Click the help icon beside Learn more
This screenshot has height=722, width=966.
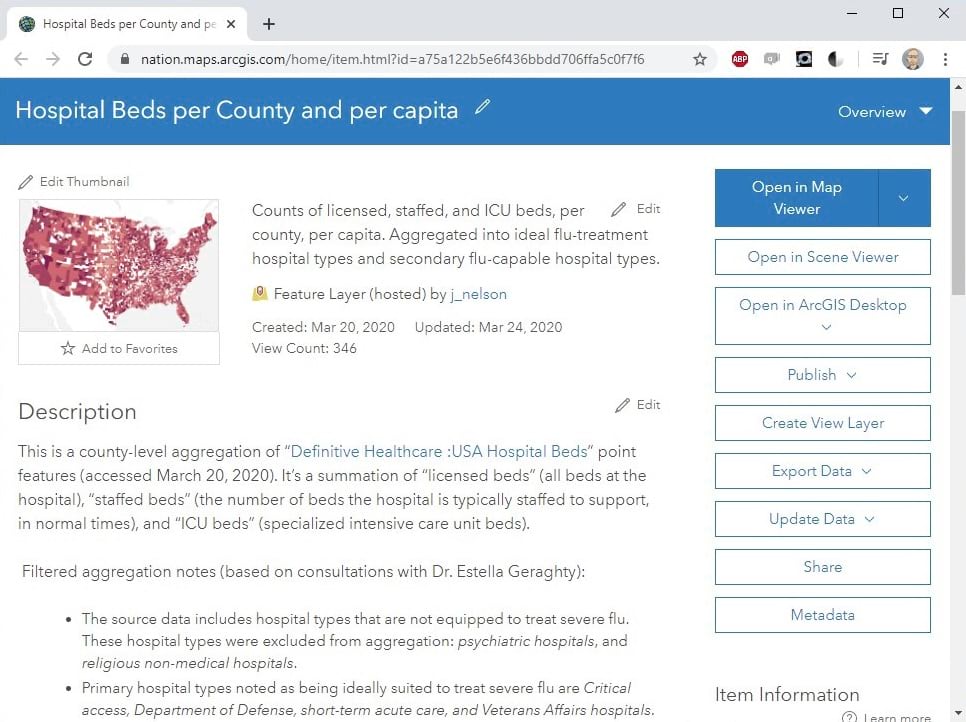click(x=849, y=716)
